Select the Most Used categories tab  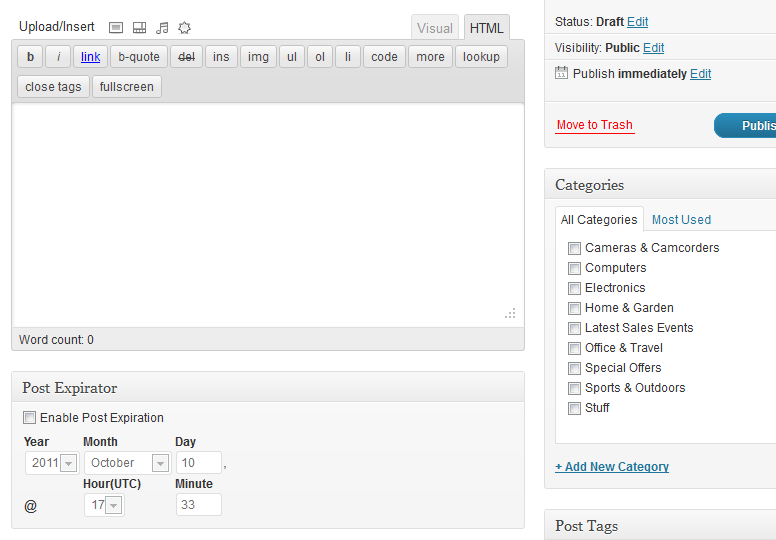tap(681, 220)
